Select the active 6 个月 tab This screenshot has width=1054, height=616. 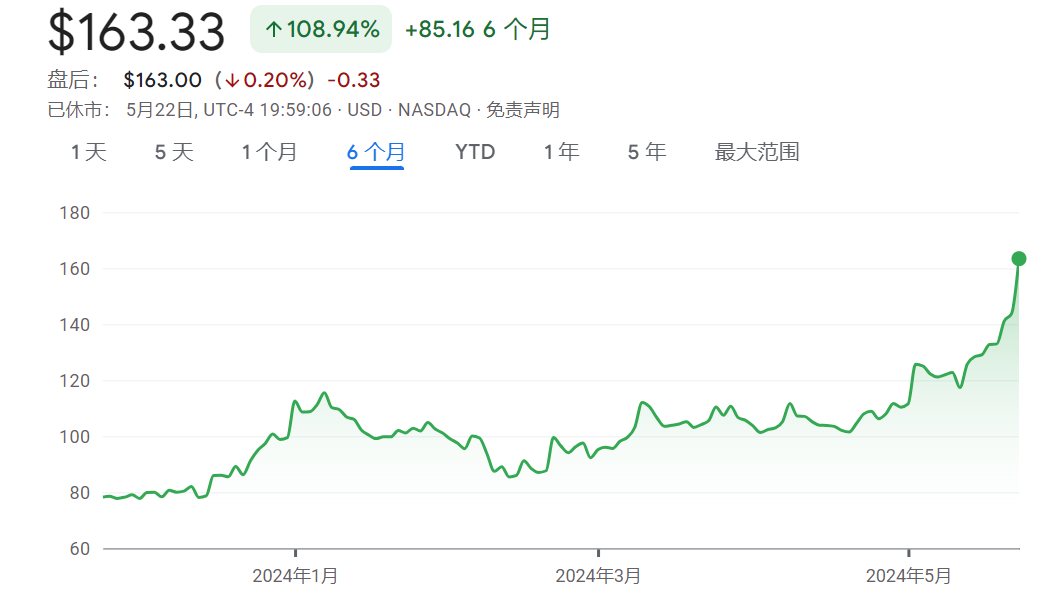[376, 152]
